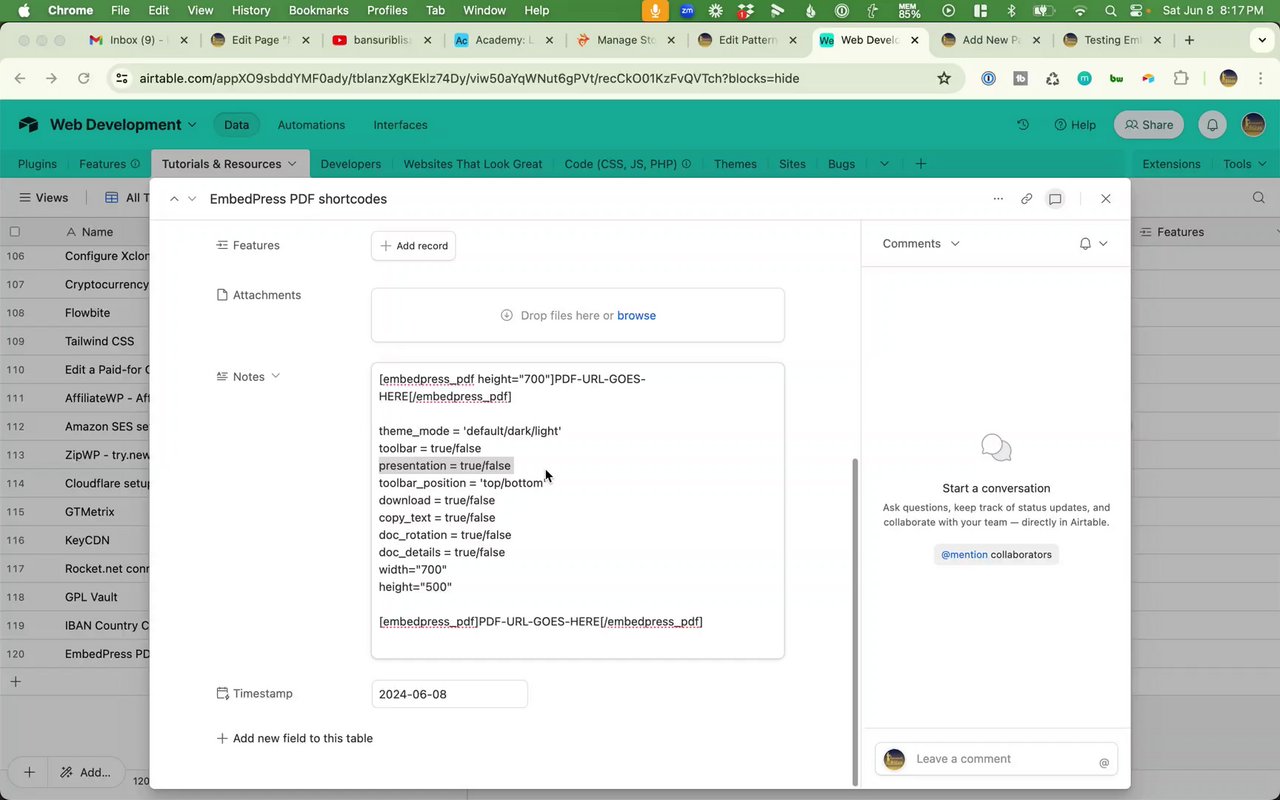Click the Airtable base logo icon
The height and width of the screenshot is (800, 1280).
(29, 125)
